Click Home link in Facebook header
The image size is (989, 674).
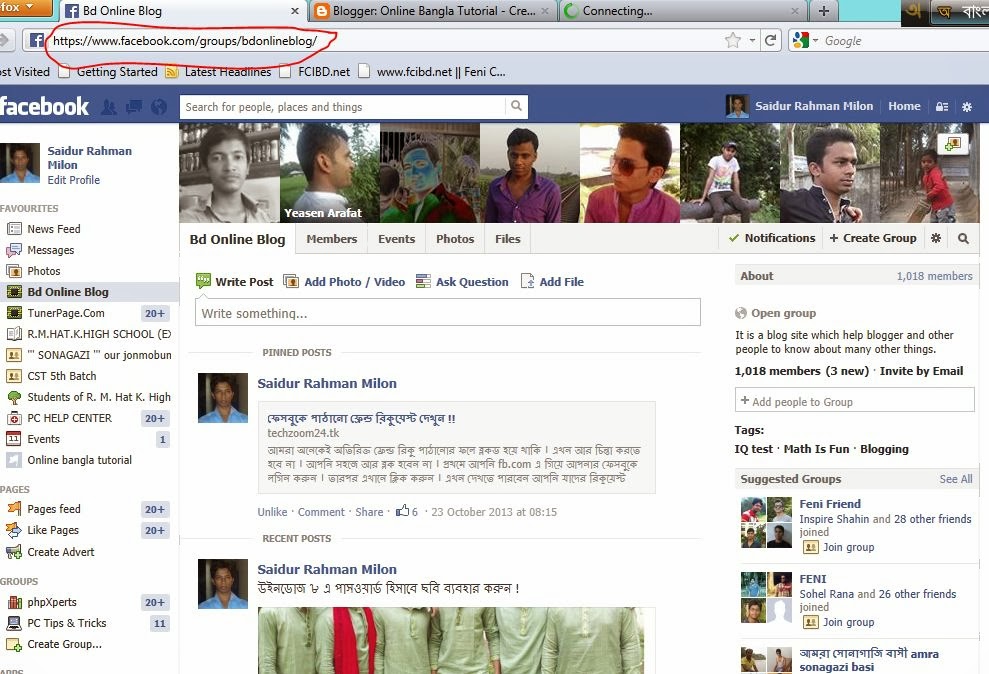(x=904, y=106)
